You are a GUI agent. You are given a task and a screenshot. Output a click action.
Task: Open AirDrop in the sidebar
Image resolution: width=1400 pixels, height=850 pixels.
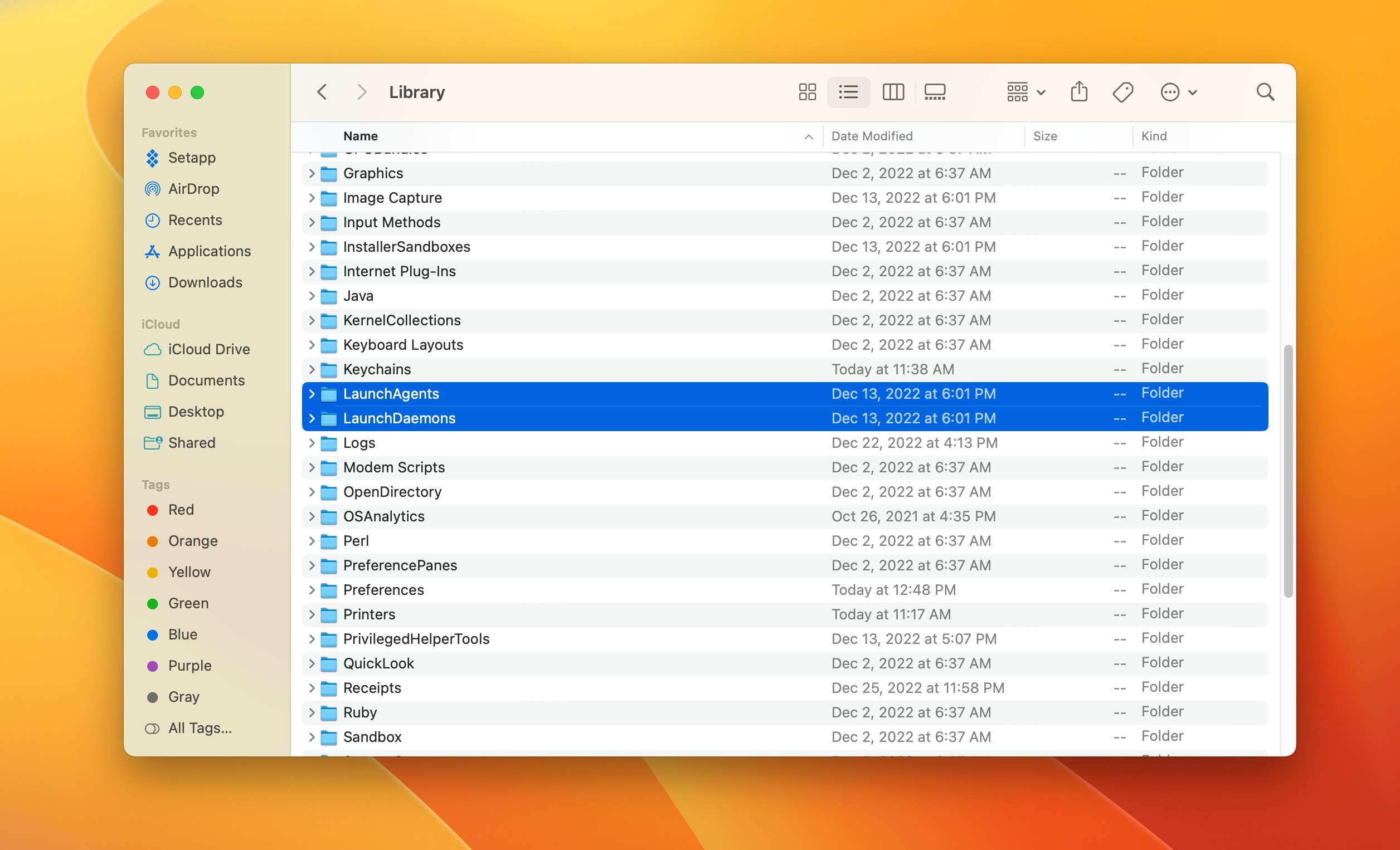click(193, 188)
